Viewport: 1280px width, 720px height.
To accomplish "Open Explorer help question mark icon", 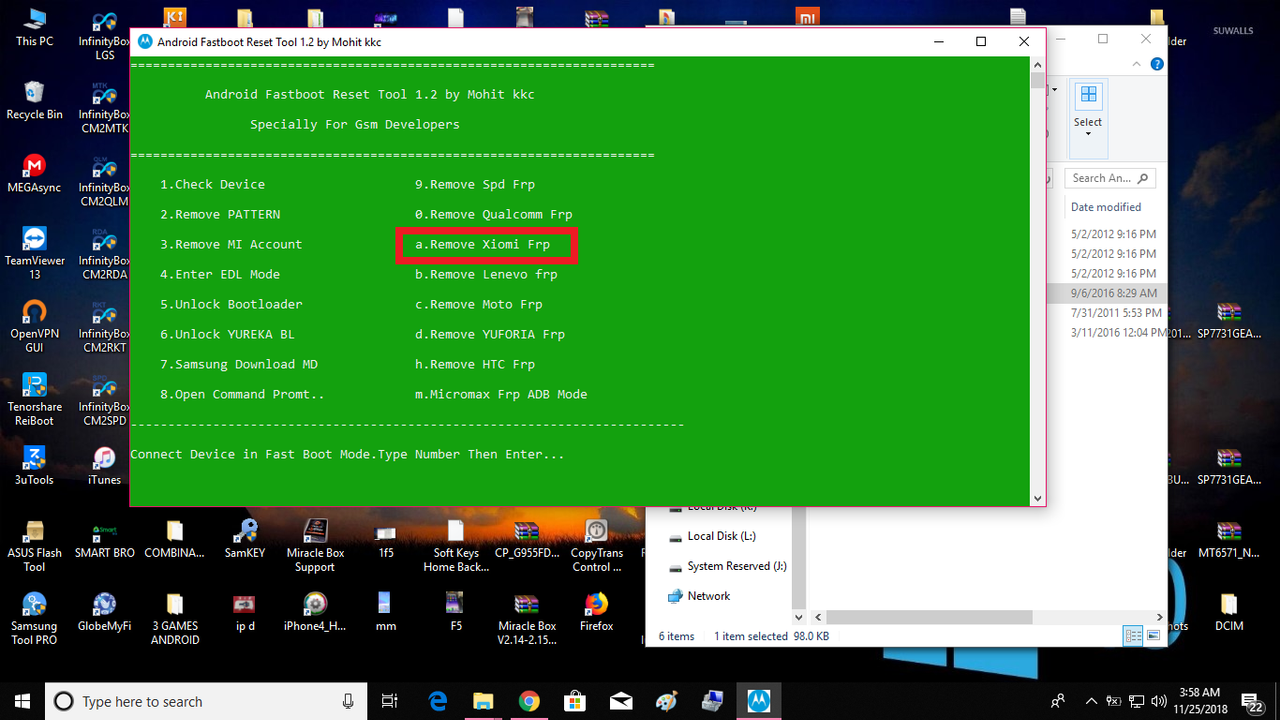I will coord(1157,64).
